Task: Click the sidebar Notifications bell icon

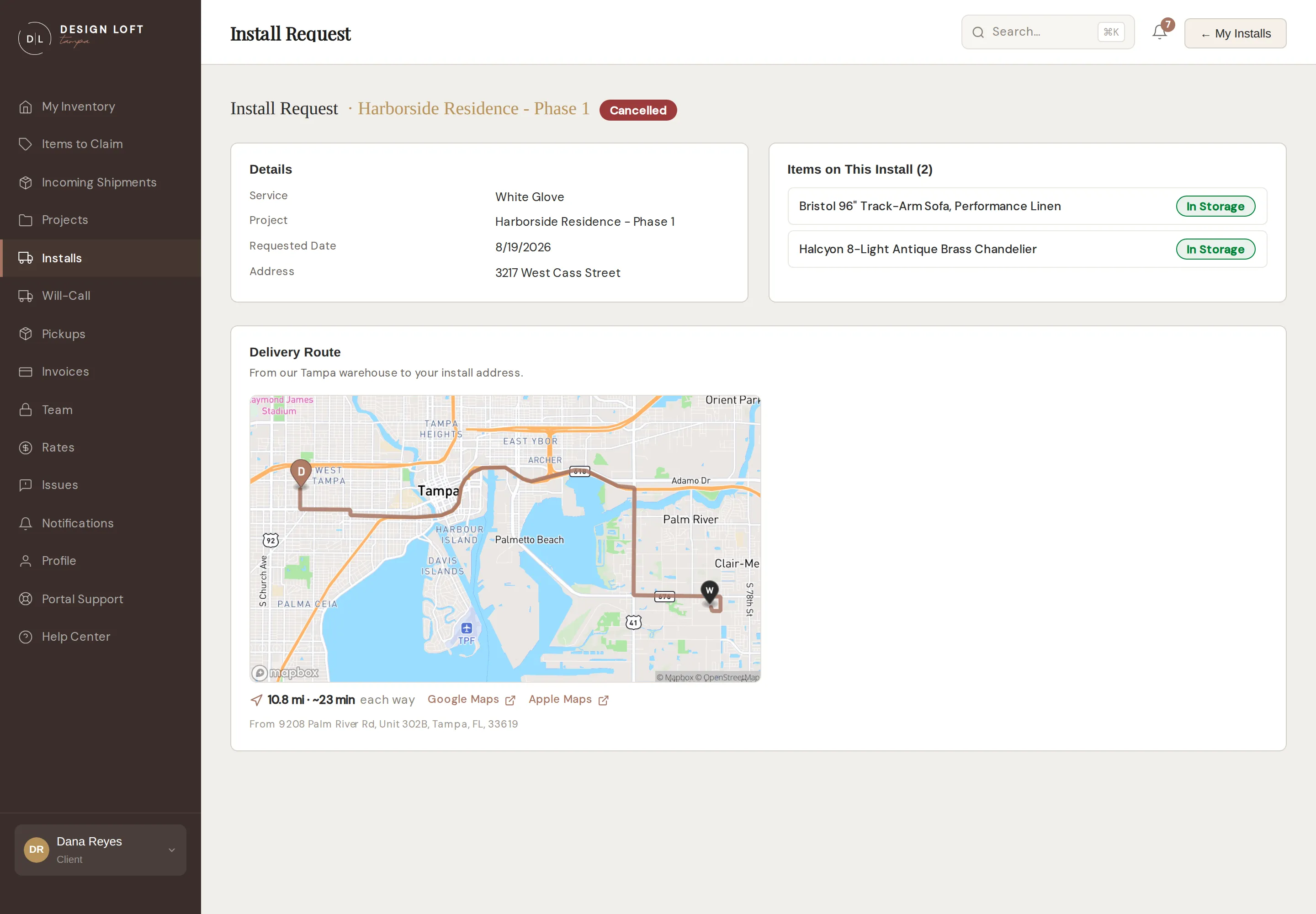Action: tap(25, 523)
